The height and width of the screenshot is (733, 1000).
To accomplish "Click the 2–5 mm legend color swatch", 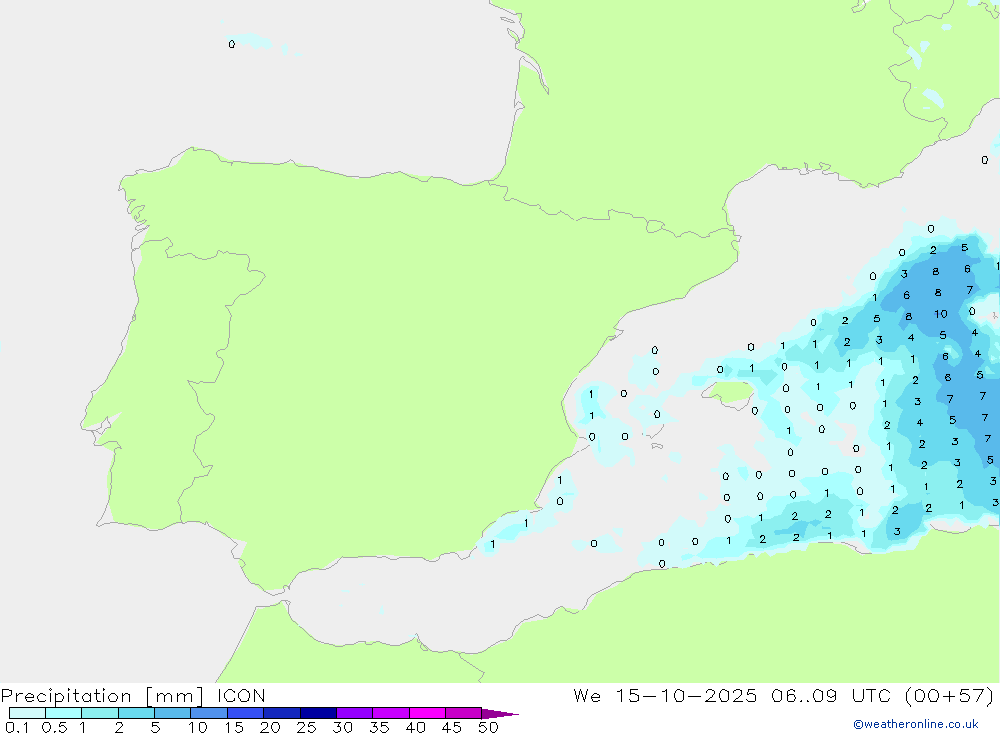I will (136, 713).
